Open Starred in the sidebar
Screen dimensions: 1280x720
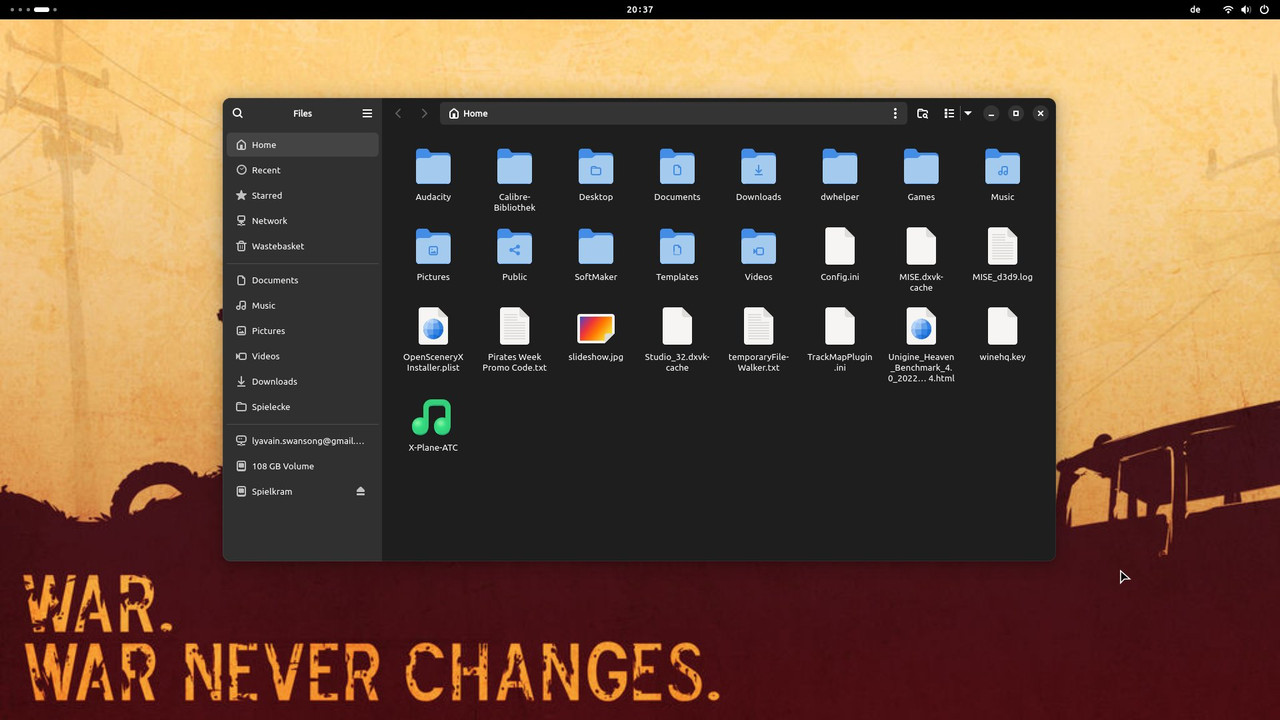coord(303,195)
